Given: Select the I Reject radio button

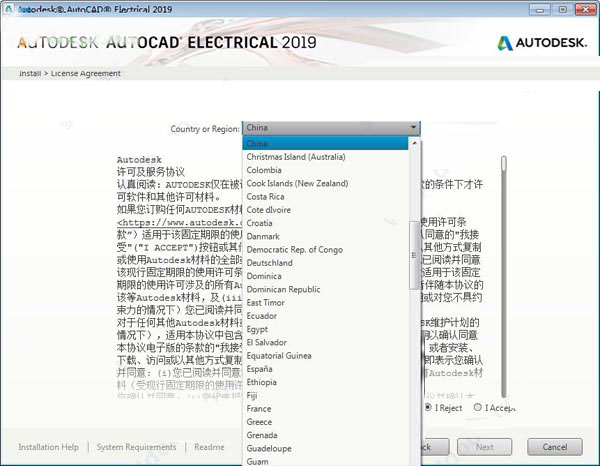Looking at the screenshot, I should [x=428, y=407].
